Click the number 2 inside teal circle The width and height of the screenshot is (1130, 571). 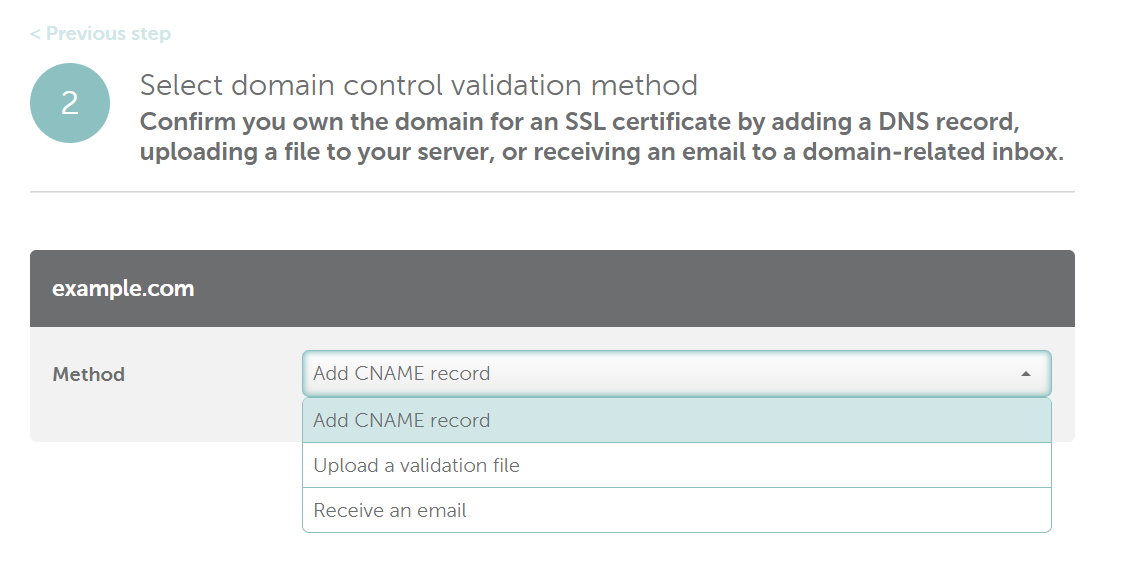point(70,103)
